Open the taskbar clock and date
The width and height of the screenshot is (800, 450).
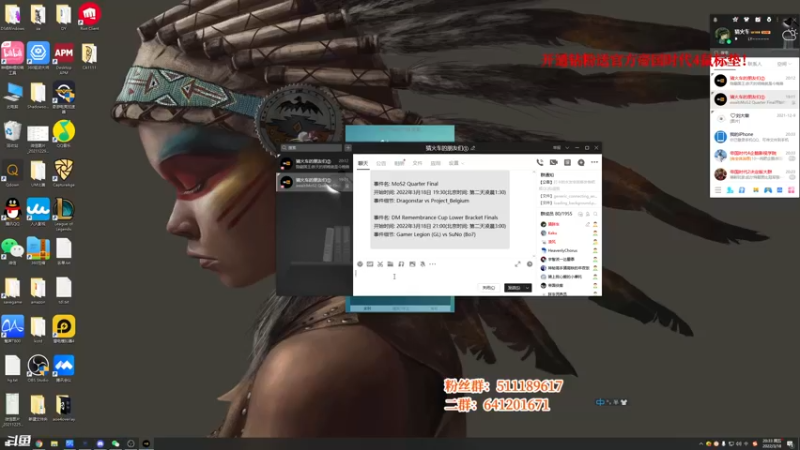click(771, 443)
